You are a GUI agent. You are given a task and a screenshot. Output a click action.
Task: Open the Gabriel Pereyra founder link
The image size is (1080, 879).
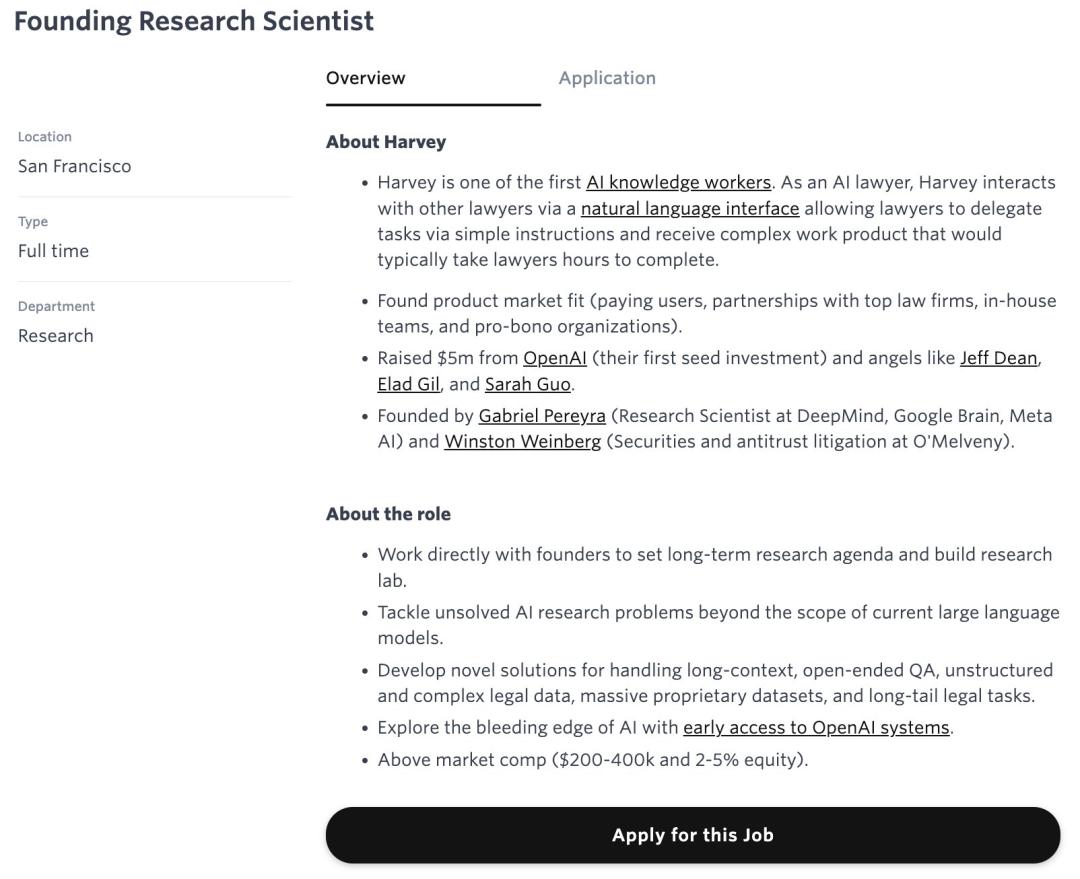pos(542,415)
